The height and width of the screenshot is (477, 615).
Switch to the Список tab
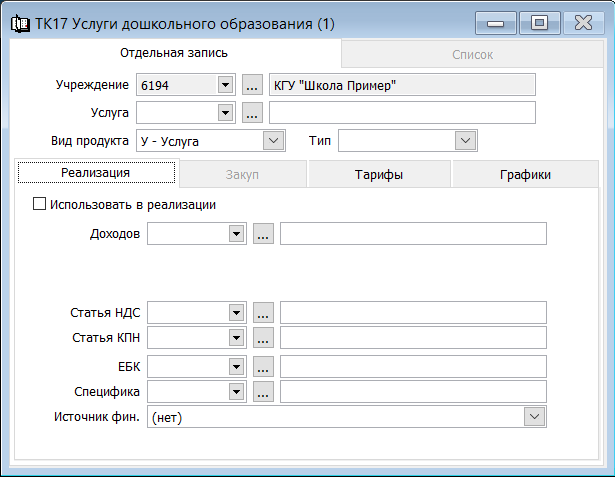point(472,54)
